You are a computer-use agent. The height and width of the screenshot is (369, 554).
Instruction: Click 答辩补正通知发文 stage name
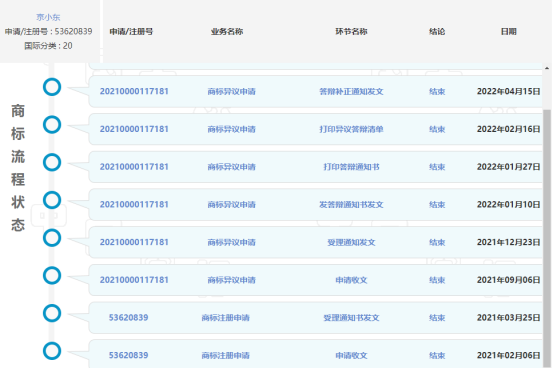(x=351, y=92)
